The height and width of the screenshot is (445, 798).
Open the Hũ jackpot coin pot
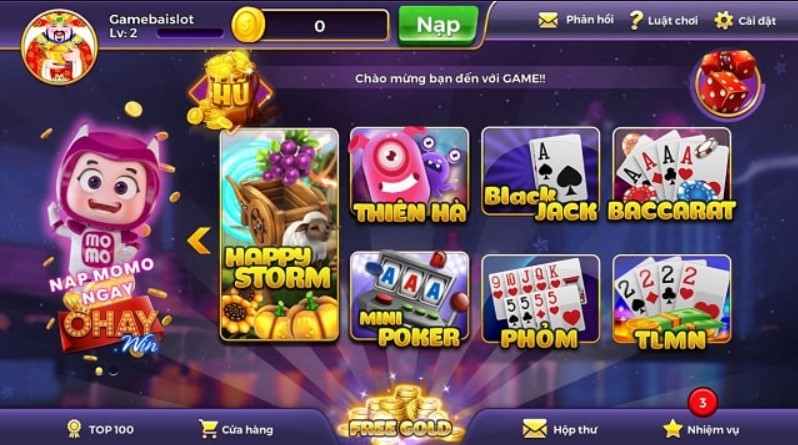point(229,91)
